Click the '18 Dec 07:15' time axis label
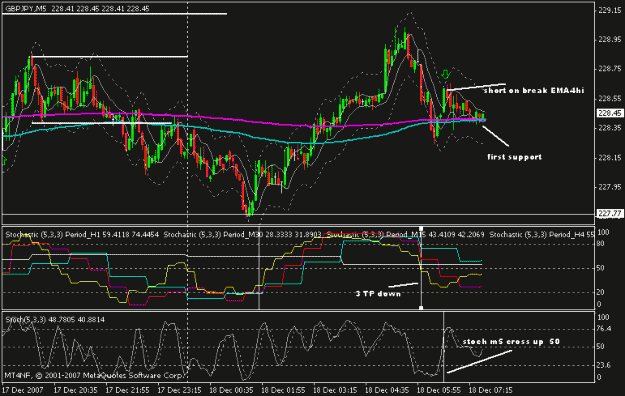 [490, 390]
